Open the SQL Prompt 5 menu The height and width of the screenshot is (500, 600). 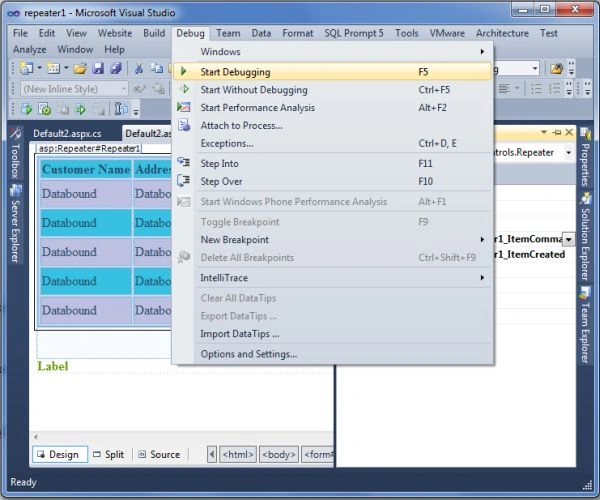click(354, 33)
